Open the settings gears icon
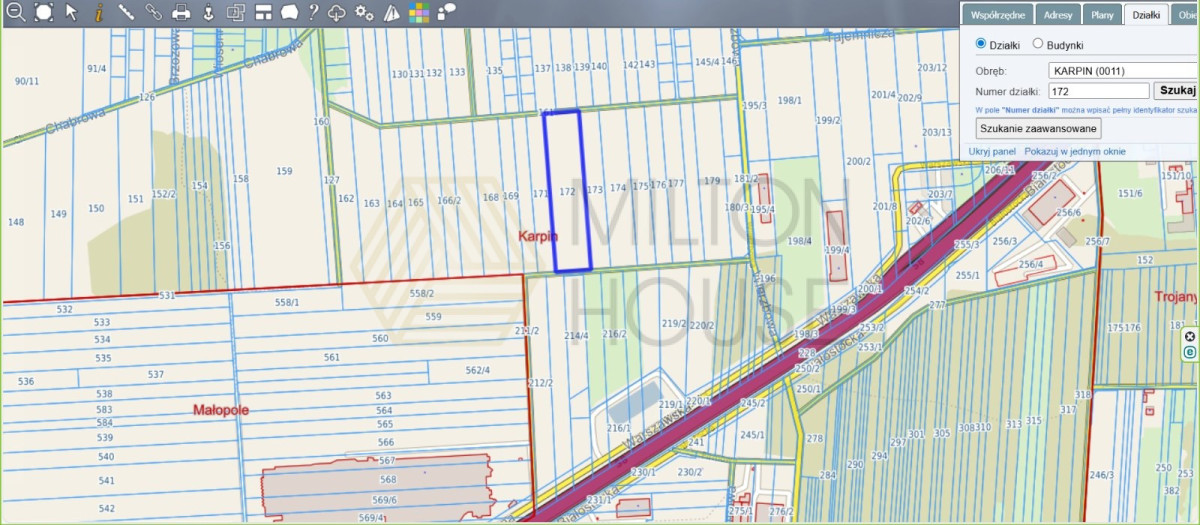Image resolution: width=1200 pixels, height=525 pixels. (365, 12)
